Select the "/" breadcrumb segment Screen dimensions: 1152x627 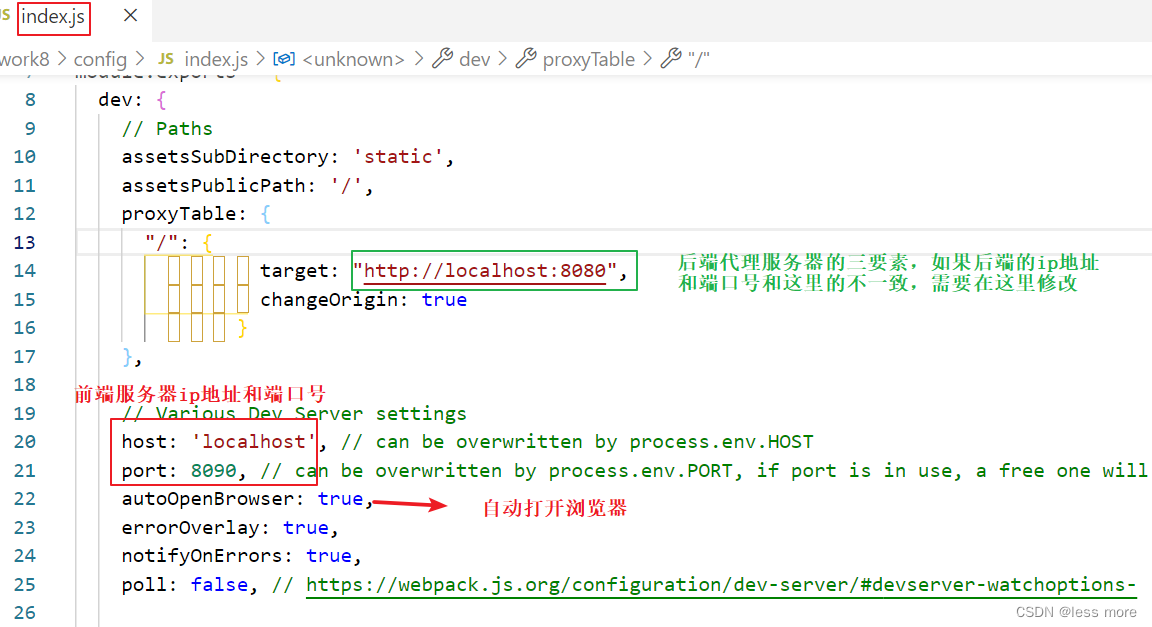pyautogui.click(x=699, y=60)
